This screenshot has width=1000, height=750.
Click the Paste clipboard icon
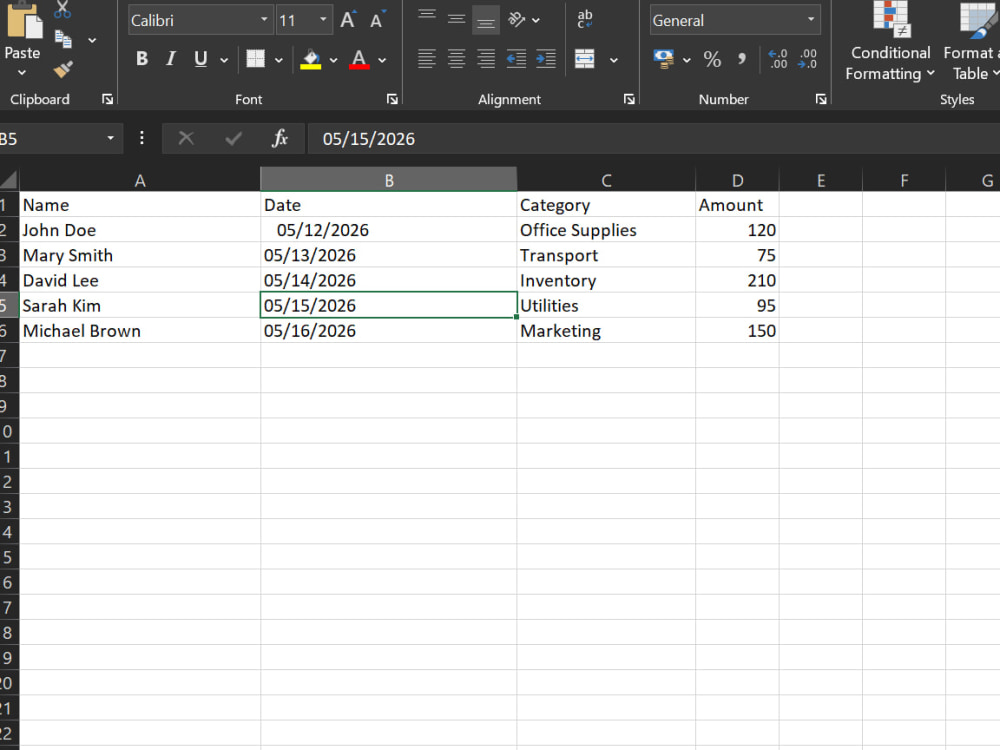pyautogui.click(x=24, y=19)
